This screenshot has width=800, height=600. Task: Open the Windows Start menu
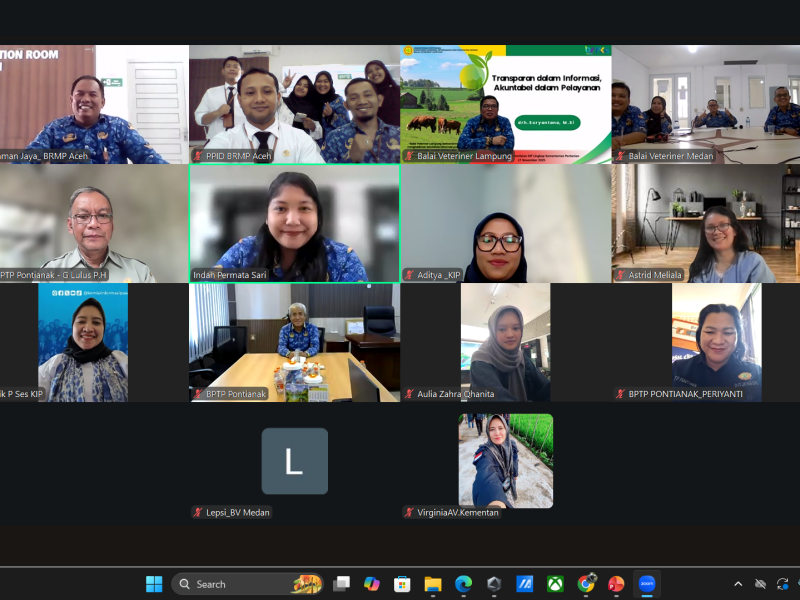pos(154,584)
